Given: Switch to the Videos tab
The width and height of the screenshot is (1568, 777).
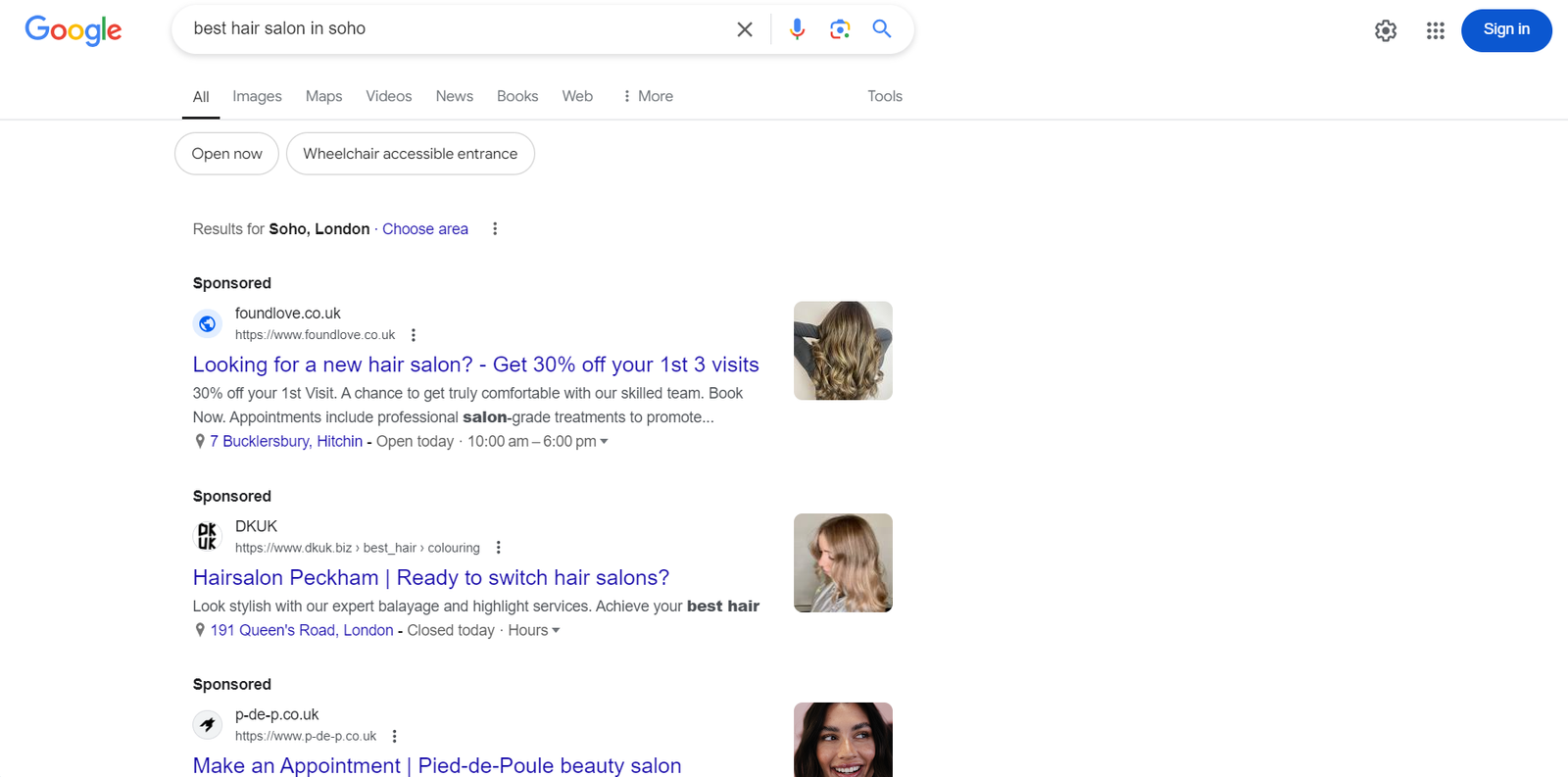Looking at the screenshot, I should (389, 96).
